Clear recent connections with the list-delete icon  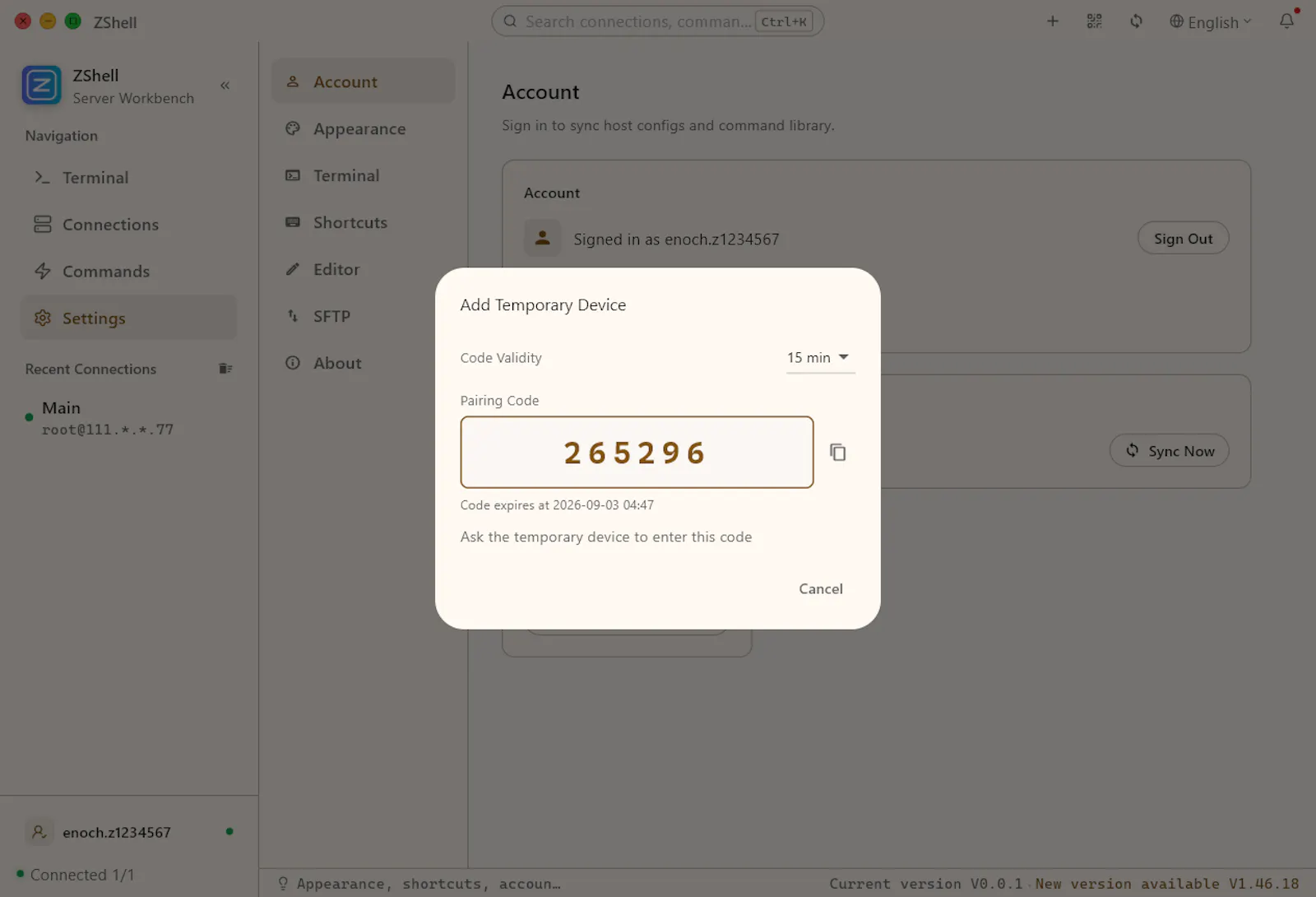pyautogui.click(x=225, y=369)
